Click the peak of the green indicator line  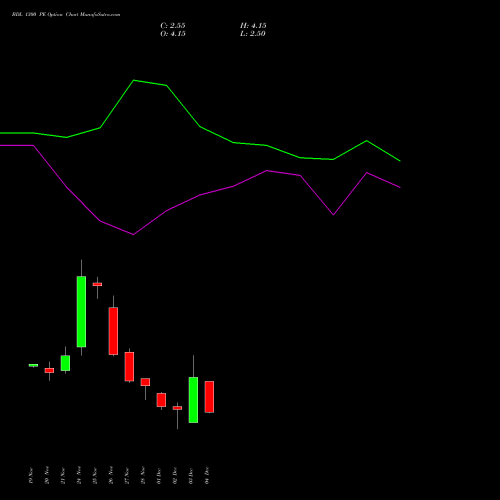[134, 80]
